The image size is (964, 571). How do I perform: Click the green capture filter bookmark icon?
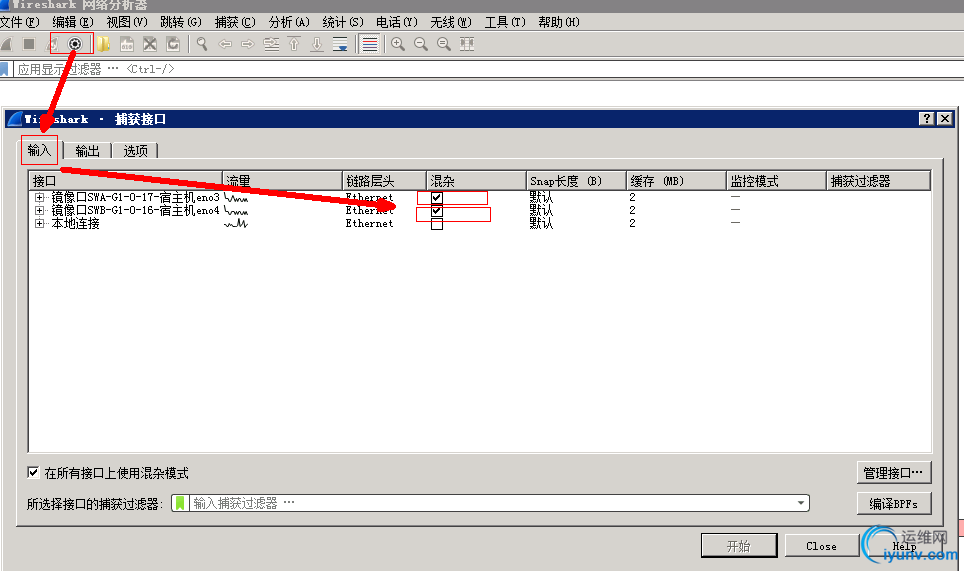[180, 503]
